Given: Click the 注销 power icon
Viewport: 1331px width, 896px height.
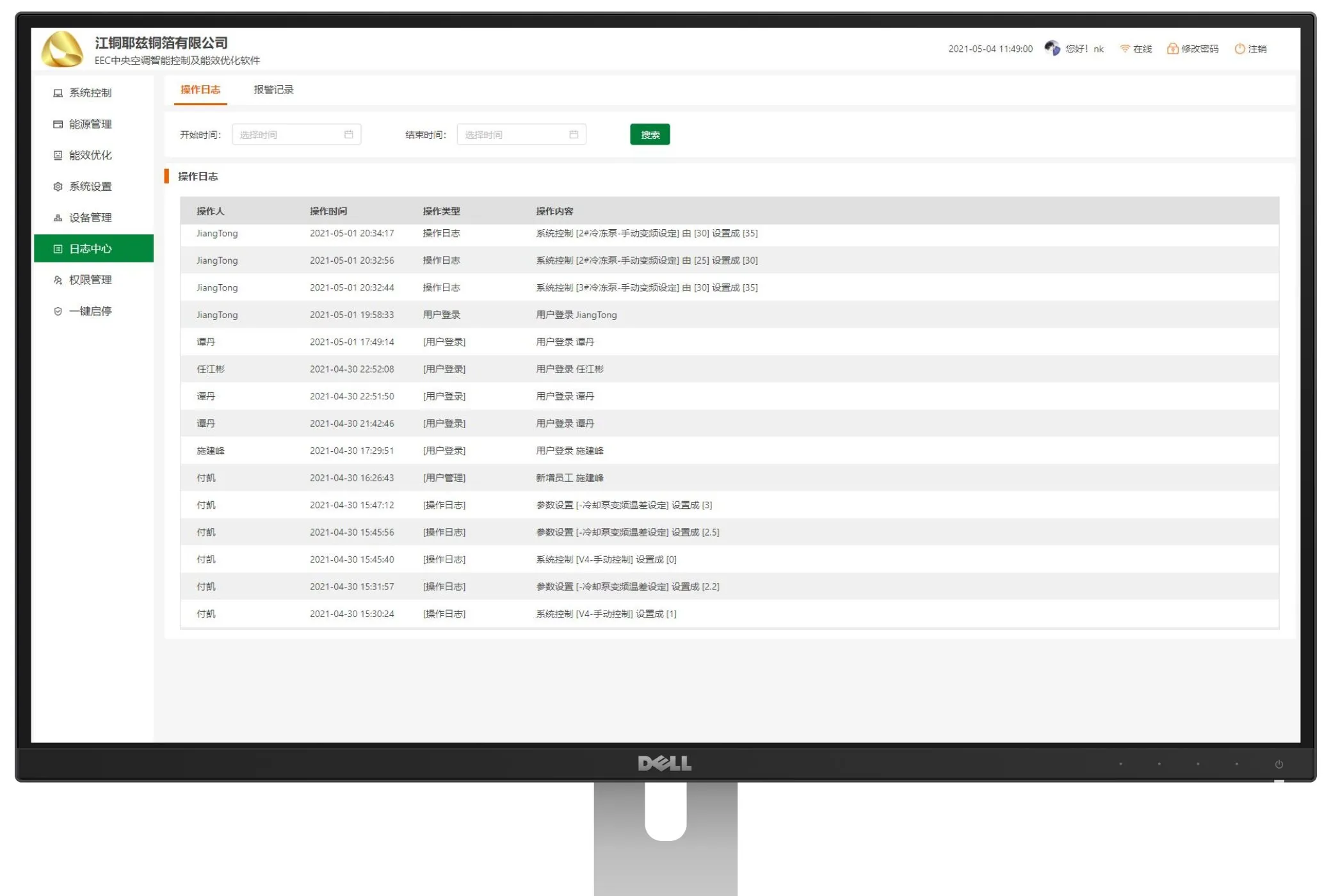Looking at the screenshot, I should pos(1238,48).
